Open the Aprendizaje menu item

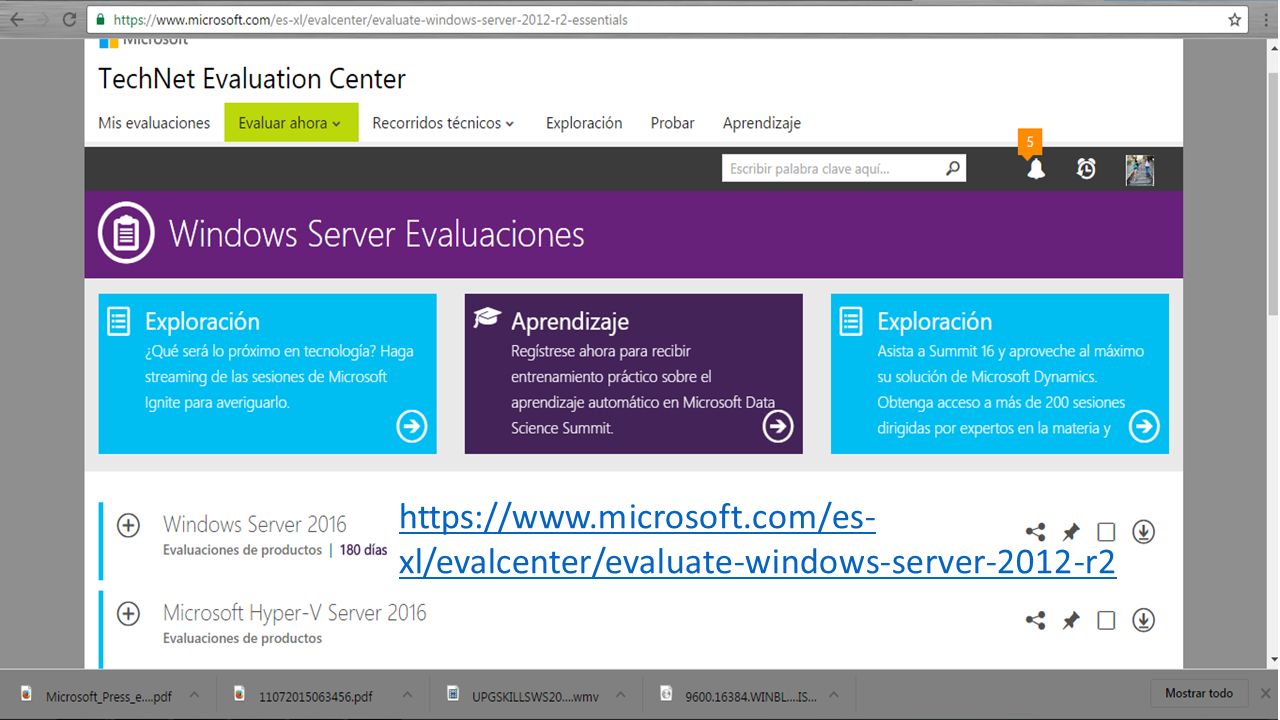click(762, 123)
